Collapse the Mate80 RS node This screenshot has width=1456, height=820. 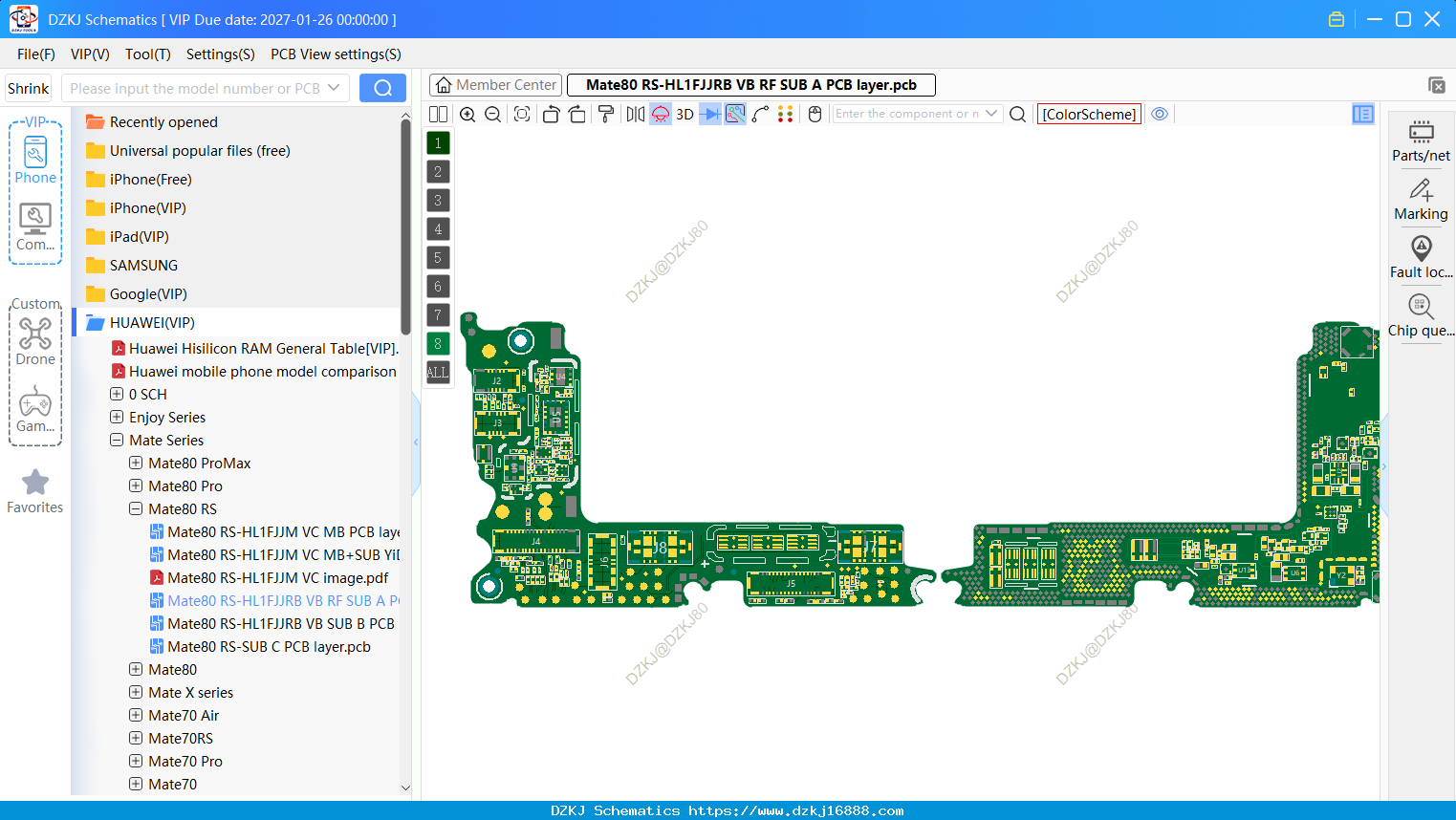[x=136, y=508]
